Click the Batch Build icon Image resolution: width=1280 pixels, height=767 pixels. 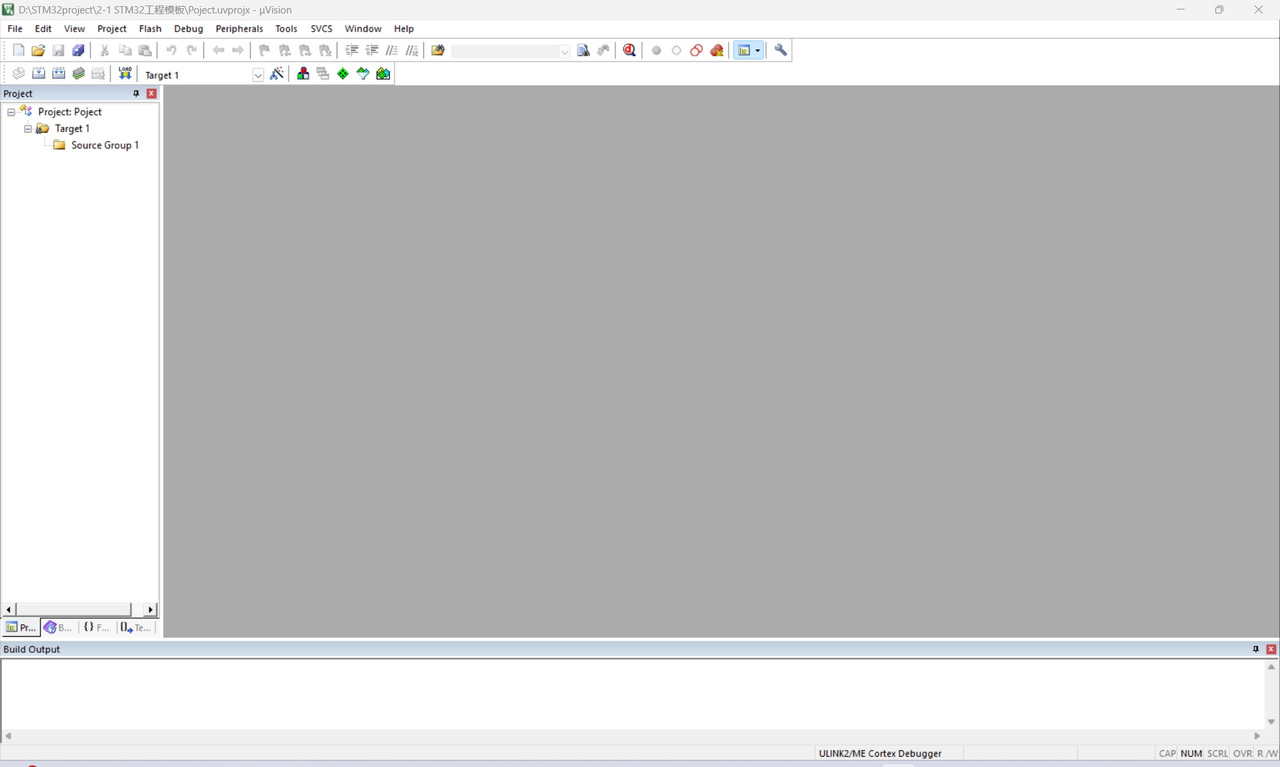point(78,74)
